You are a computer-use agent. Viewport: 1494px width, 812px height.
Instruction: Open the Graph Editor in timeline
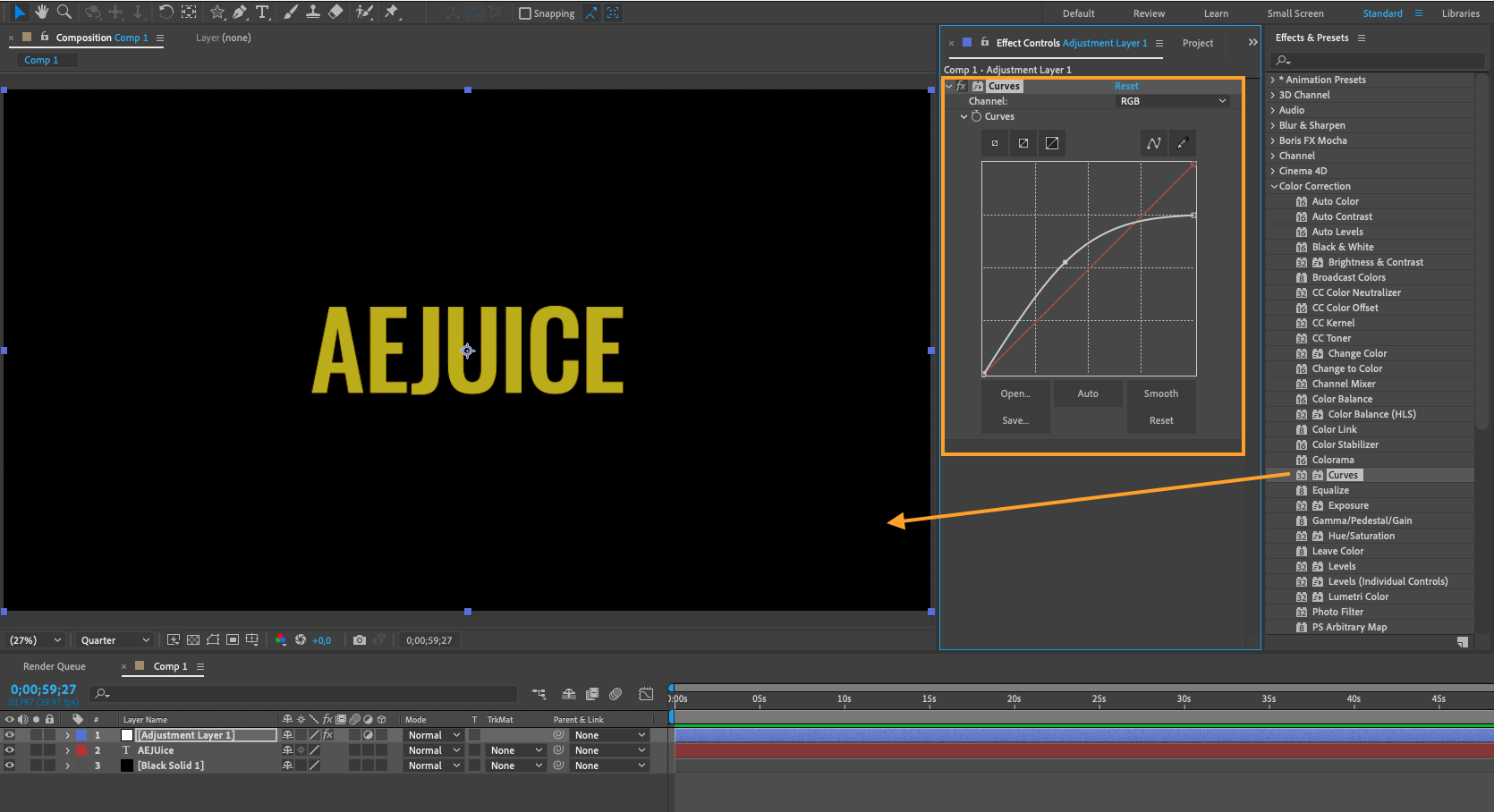(x=646, y=694)
